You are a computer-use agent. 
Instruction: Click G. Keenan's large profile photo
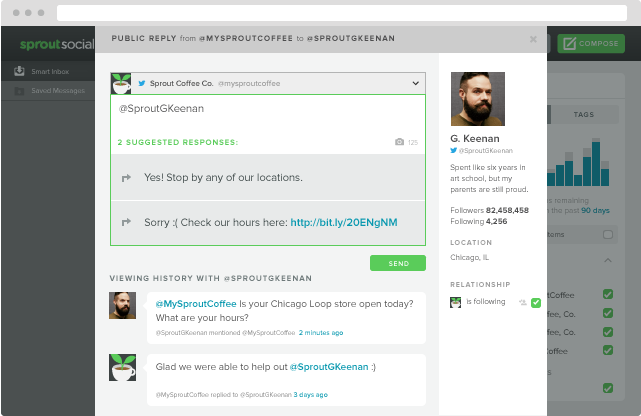pyautogui.click(x=477, y=99)
